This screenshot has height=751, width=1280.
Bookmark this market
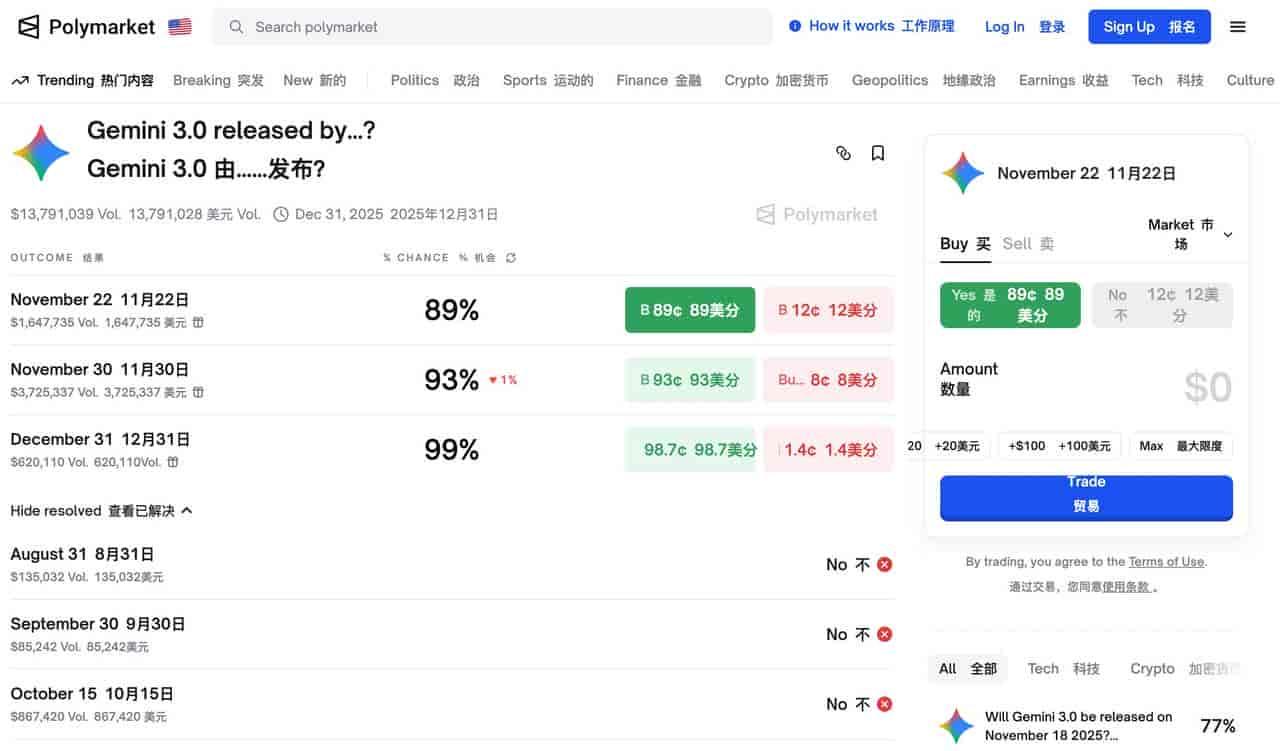[878, 153]
